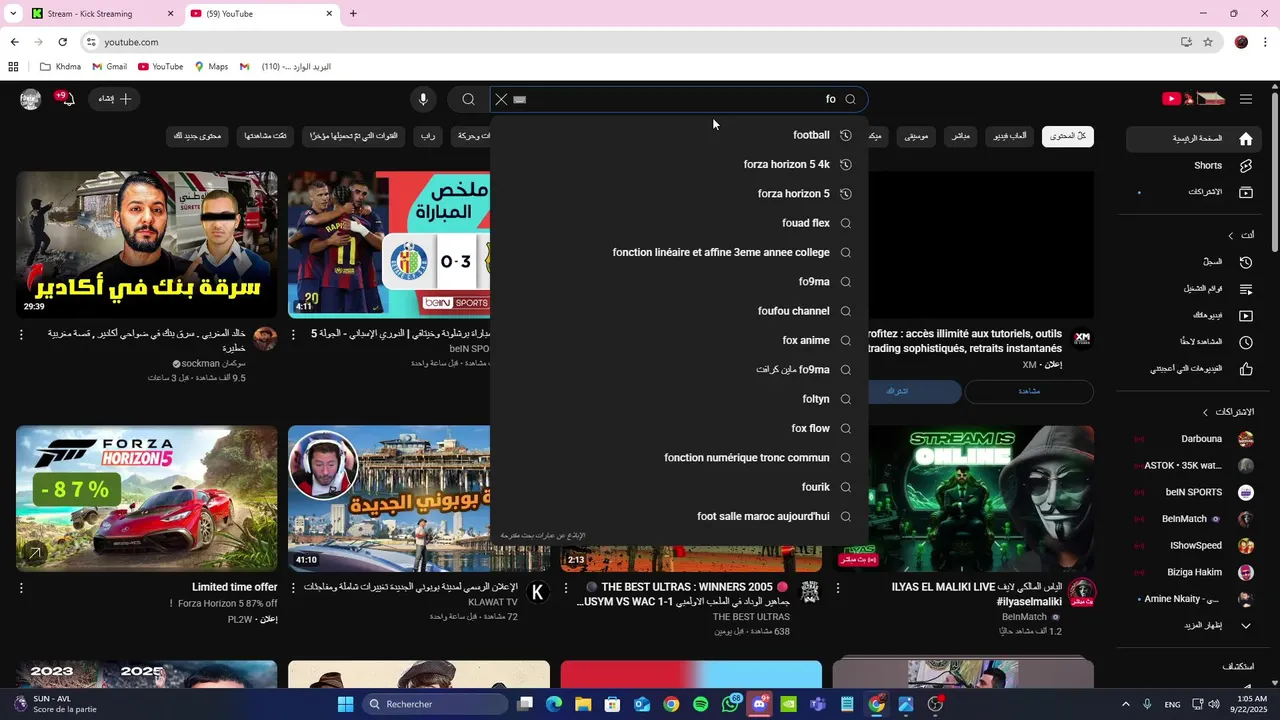Viewport: 1280px width, 720px height.
Task: Select the 'foltyn' suggestion
Action: pyautogui.click(x=679, y=399)
